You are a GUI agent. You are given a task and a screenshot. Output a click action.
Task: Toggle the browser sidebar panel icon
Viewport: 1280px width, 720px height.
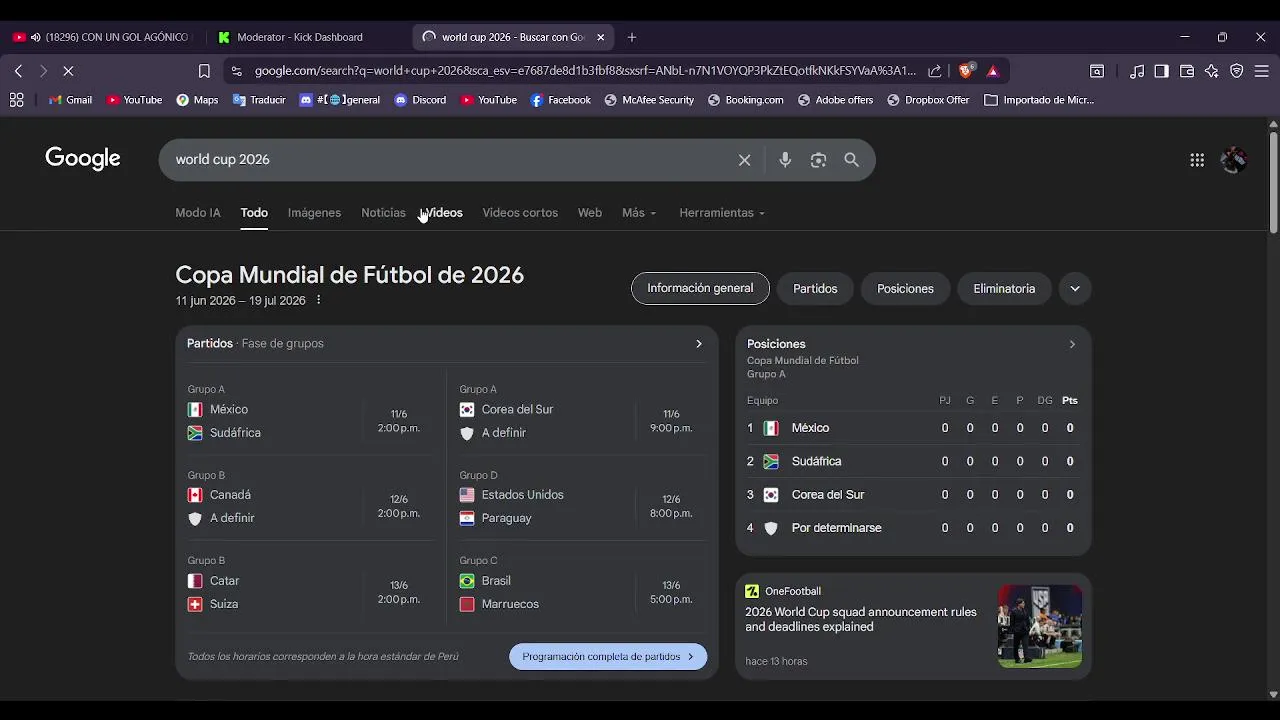pos(1161,71)
